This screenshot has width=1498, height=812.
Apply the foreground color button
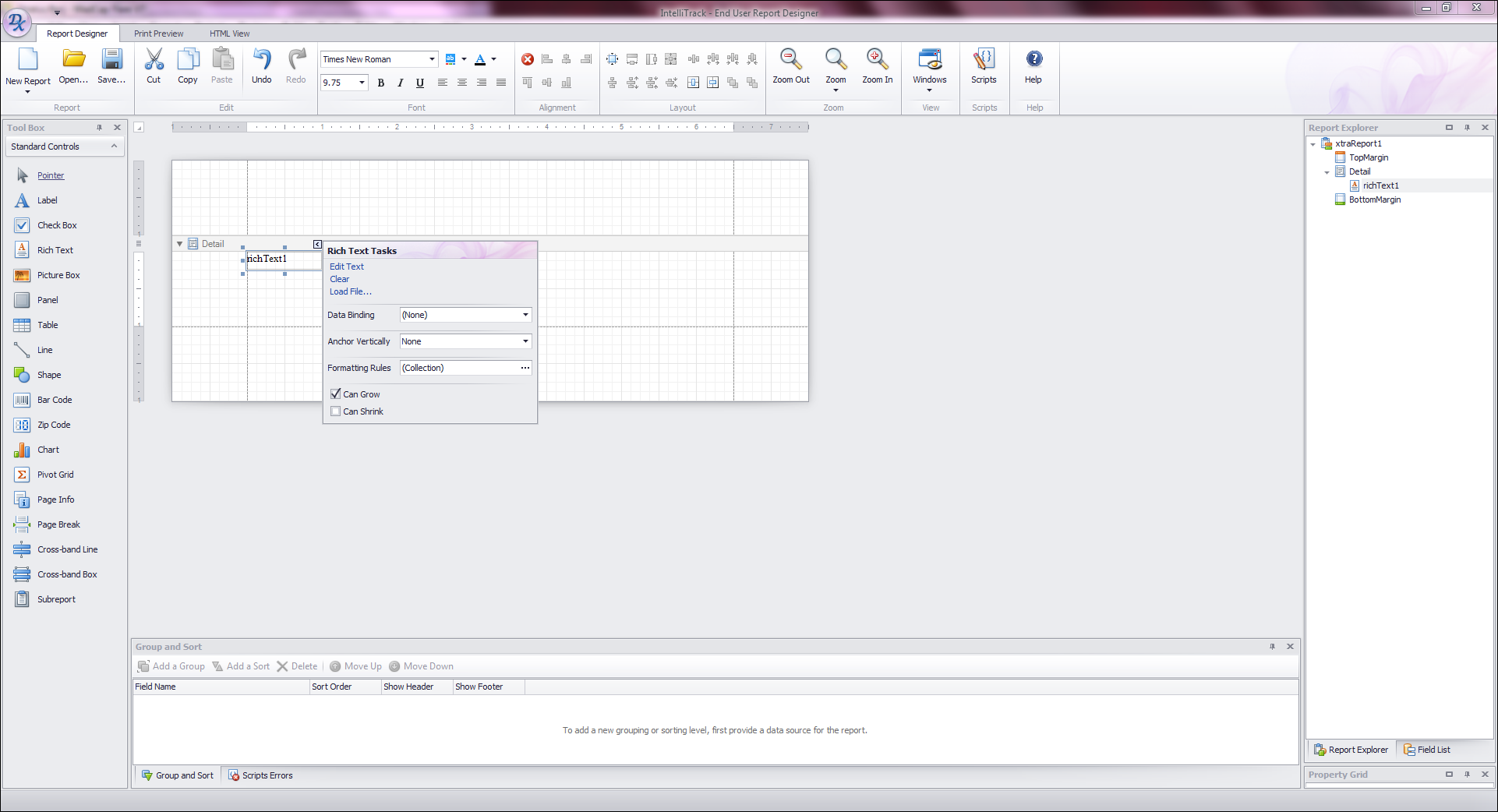tap(480, 59)
